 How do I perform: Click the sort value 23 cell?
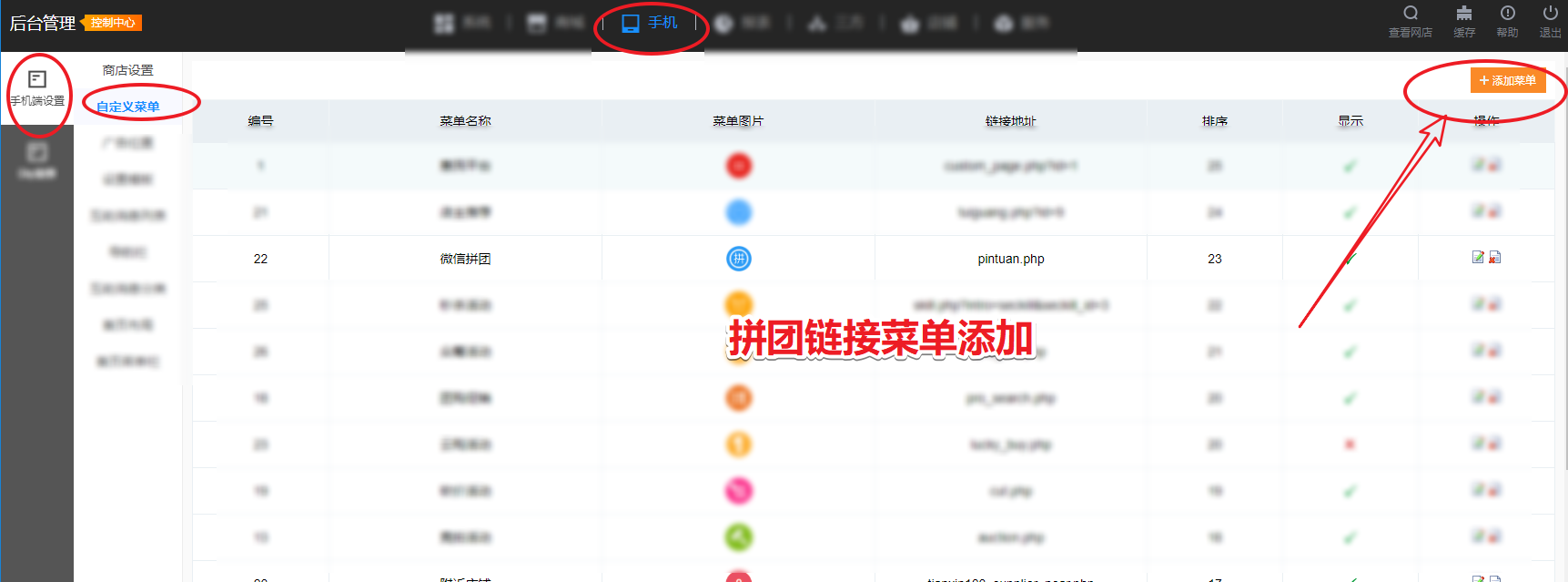tap(1215, 259)
